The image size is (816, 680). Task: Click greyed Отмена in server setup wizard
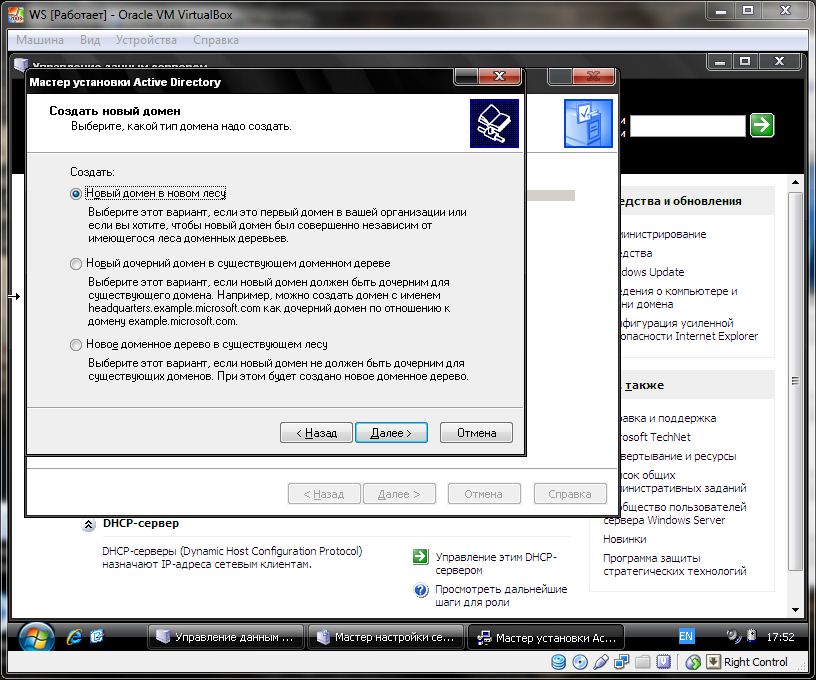484,494
